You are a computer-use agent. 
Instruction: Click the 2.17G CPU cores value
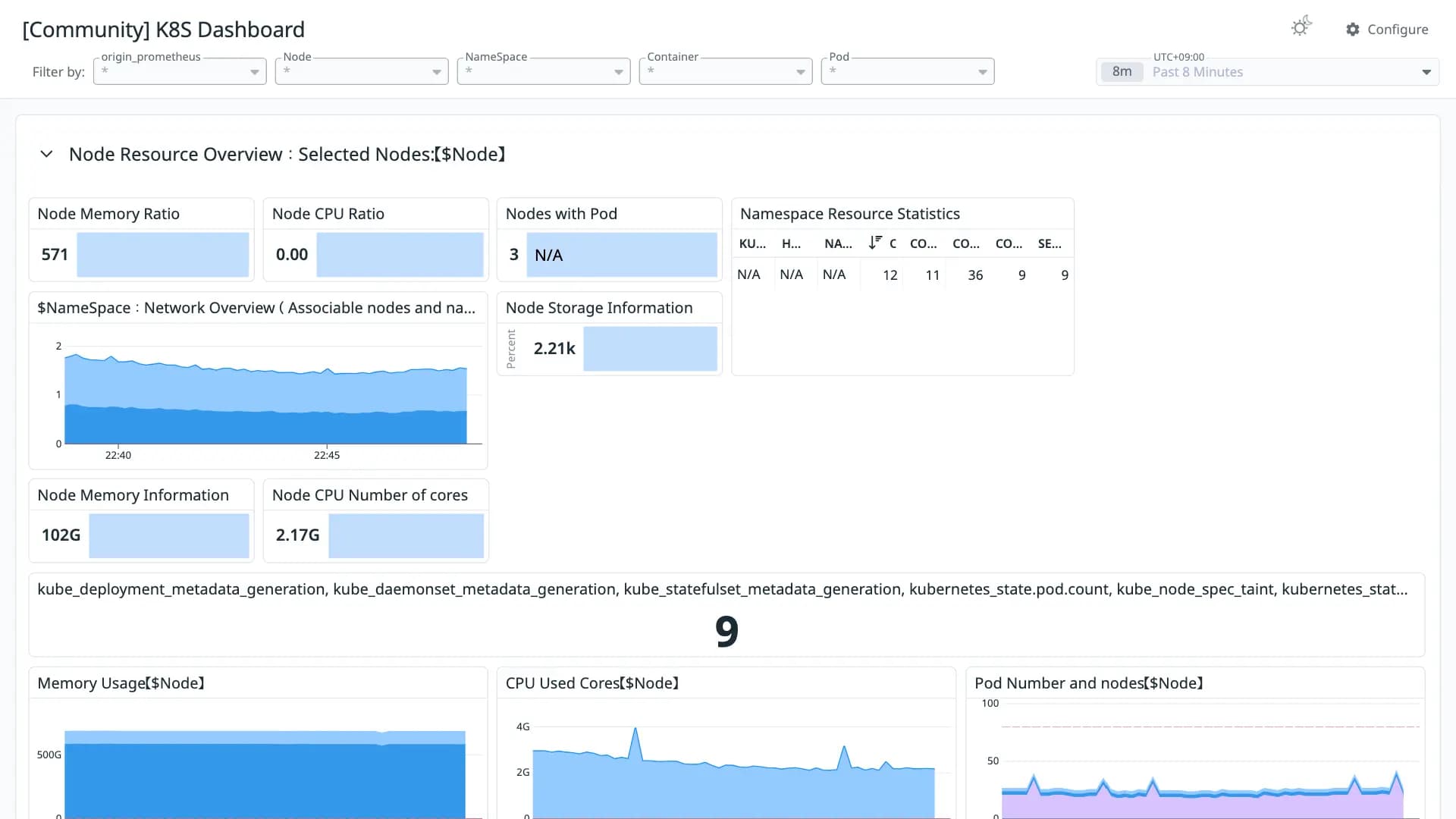point(297,535)
